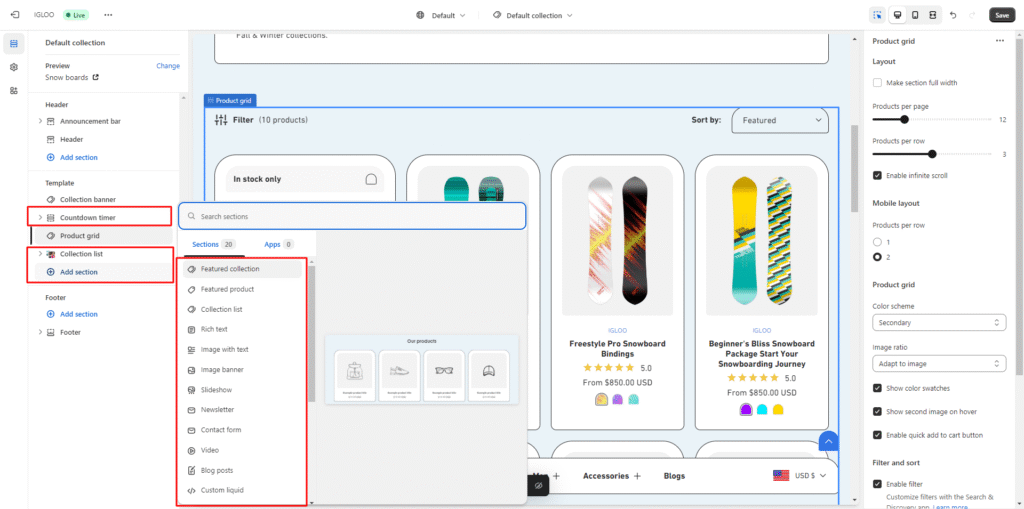Image resolution: width=1024 pixels, height=509 pixels.
Task: Switch to mobile preview icon
Action: (x=914, y=15)
